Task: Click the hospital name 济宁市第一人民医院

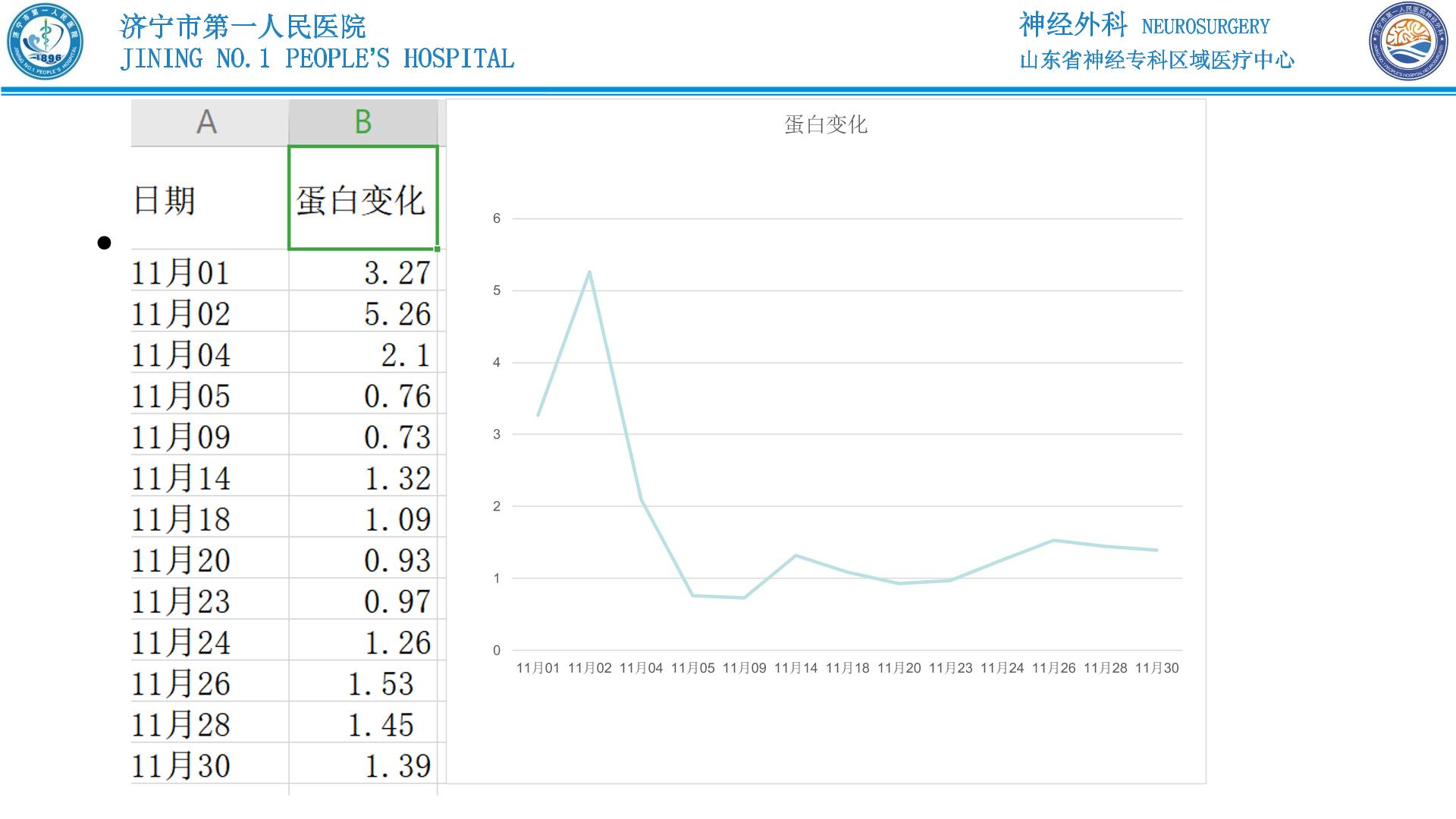Action: (x=243, y=27)
